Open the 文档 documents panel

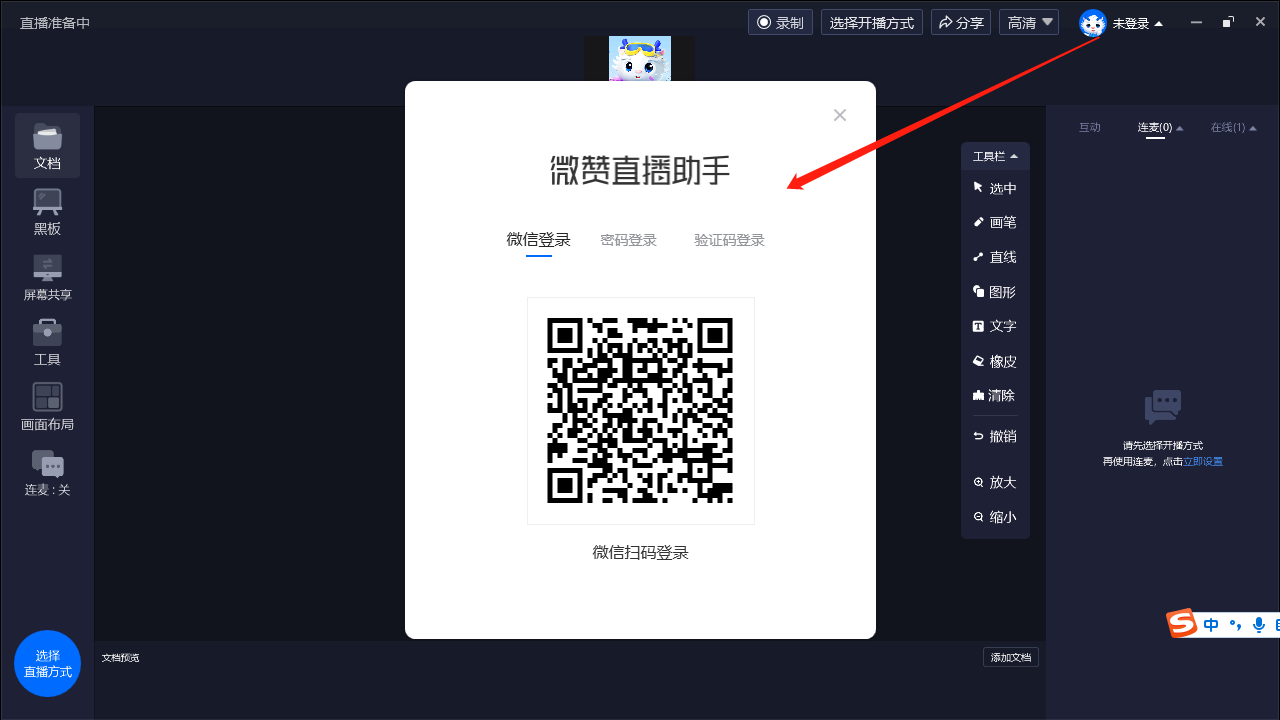point(47,146)
